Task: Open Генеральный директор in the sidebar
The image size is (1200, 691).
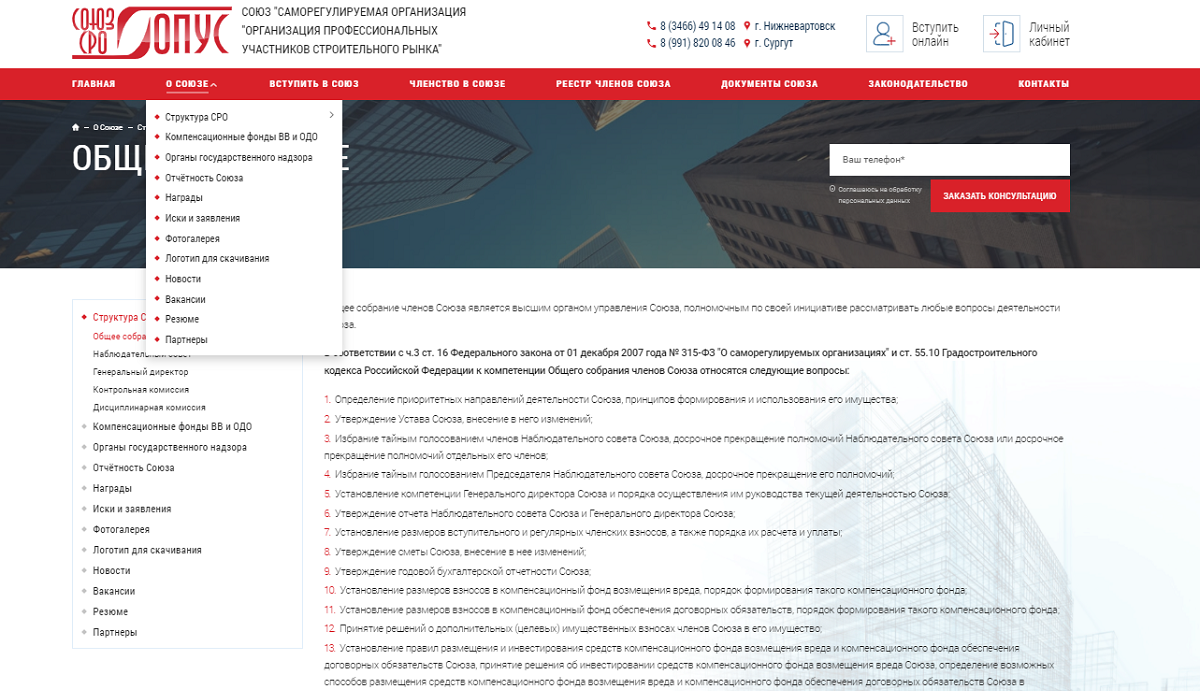Action: [141, 372]
